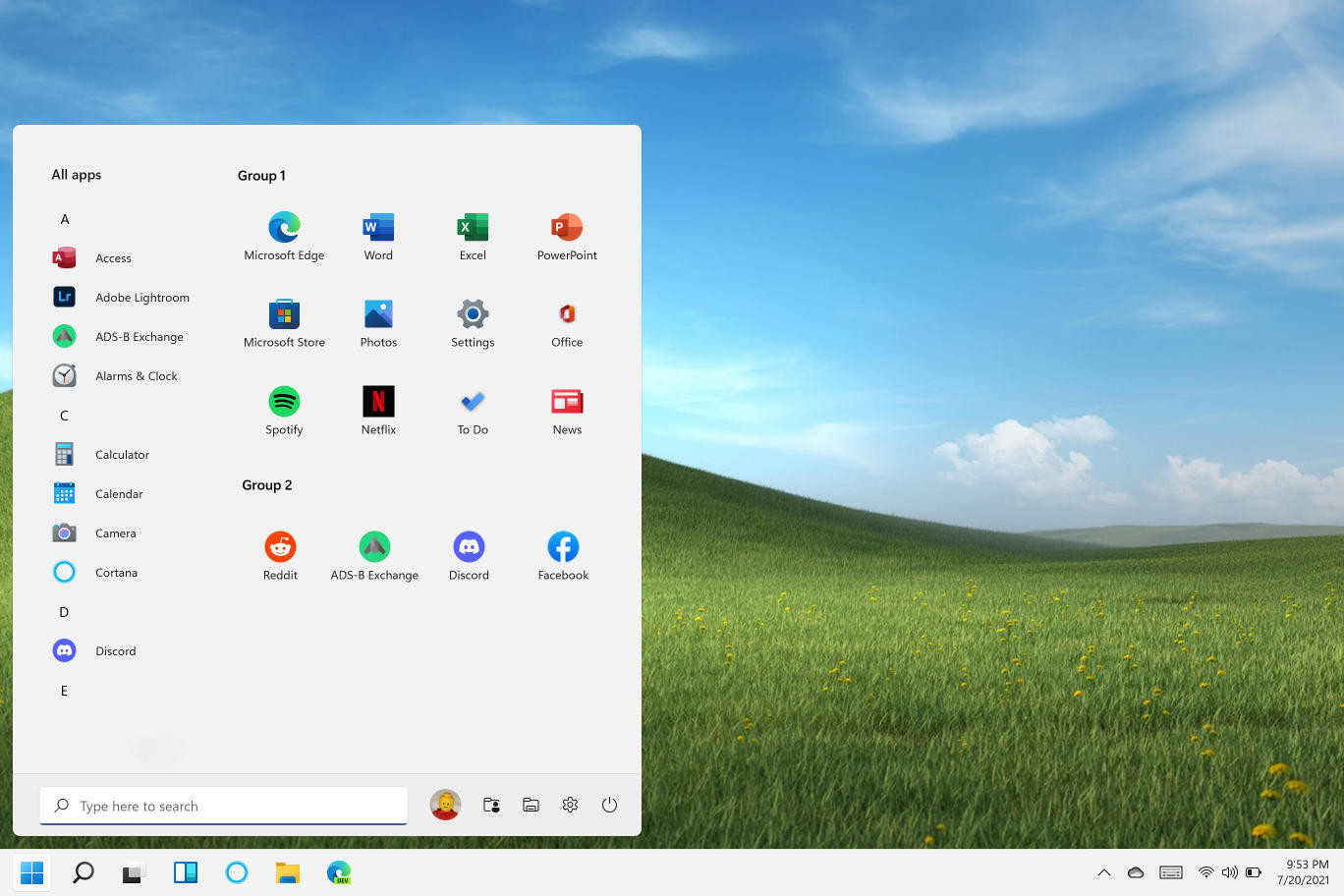Open the Discord tile in Group 2

[469, 556]
